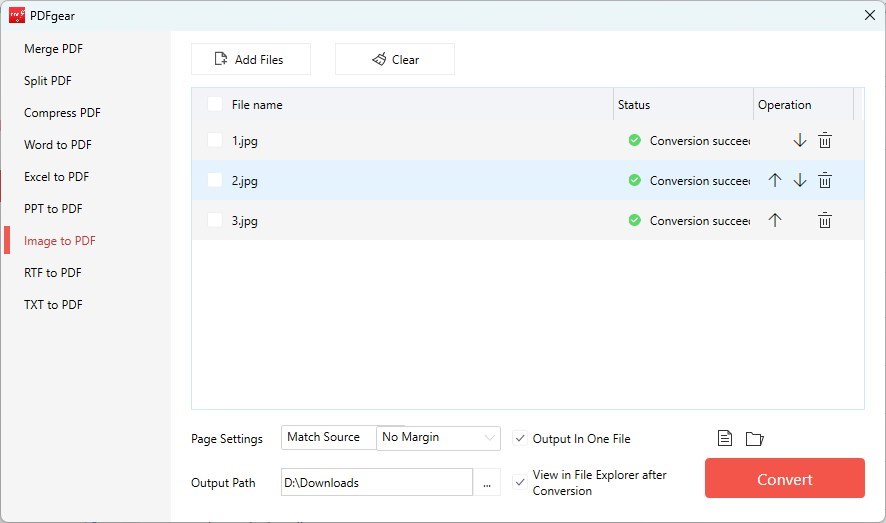Image resolution: width=886 pixels, height=523 pixels.
Task: Click the Add Files button
Action: (251, 59)
